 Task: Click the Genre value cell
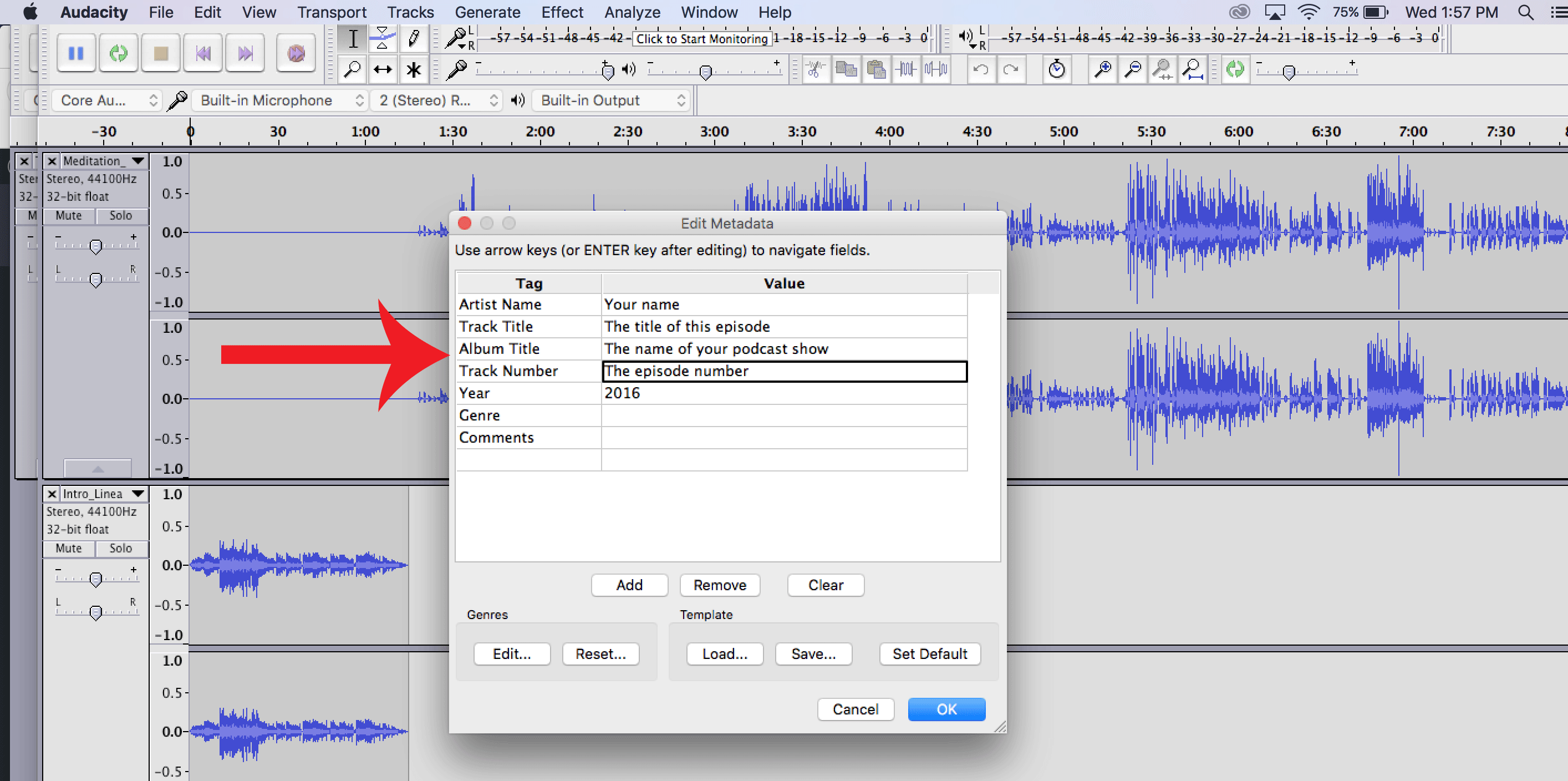(784, 416)
